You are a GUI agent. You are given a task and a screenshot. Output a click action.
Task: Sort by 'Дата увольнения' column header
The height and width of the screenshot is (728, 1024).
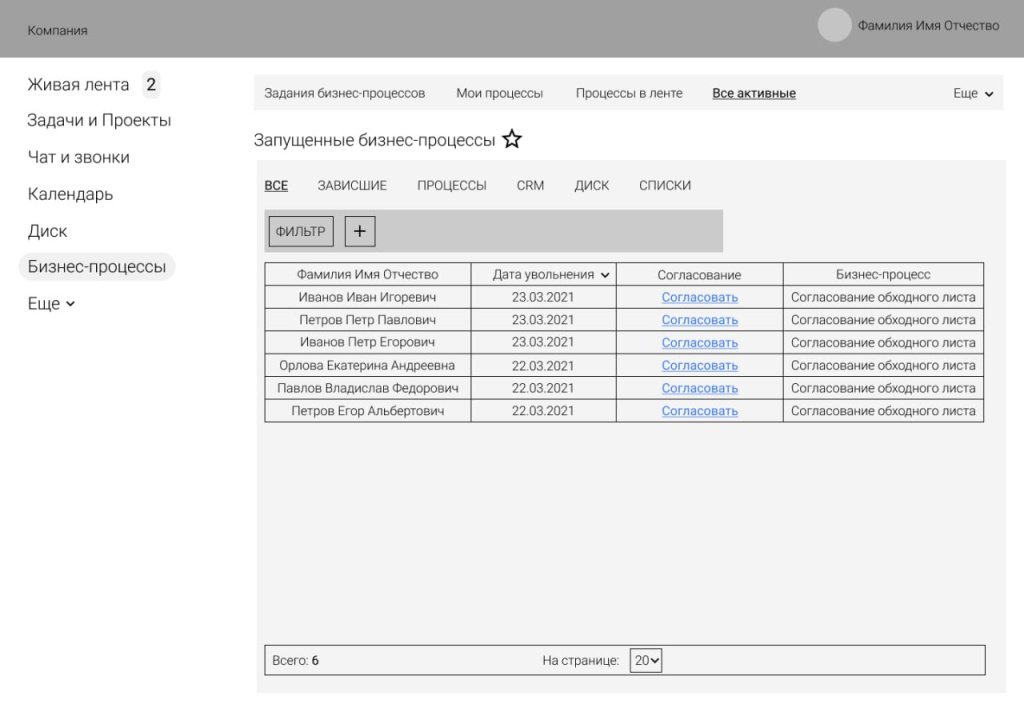click(x=550, y=274)
